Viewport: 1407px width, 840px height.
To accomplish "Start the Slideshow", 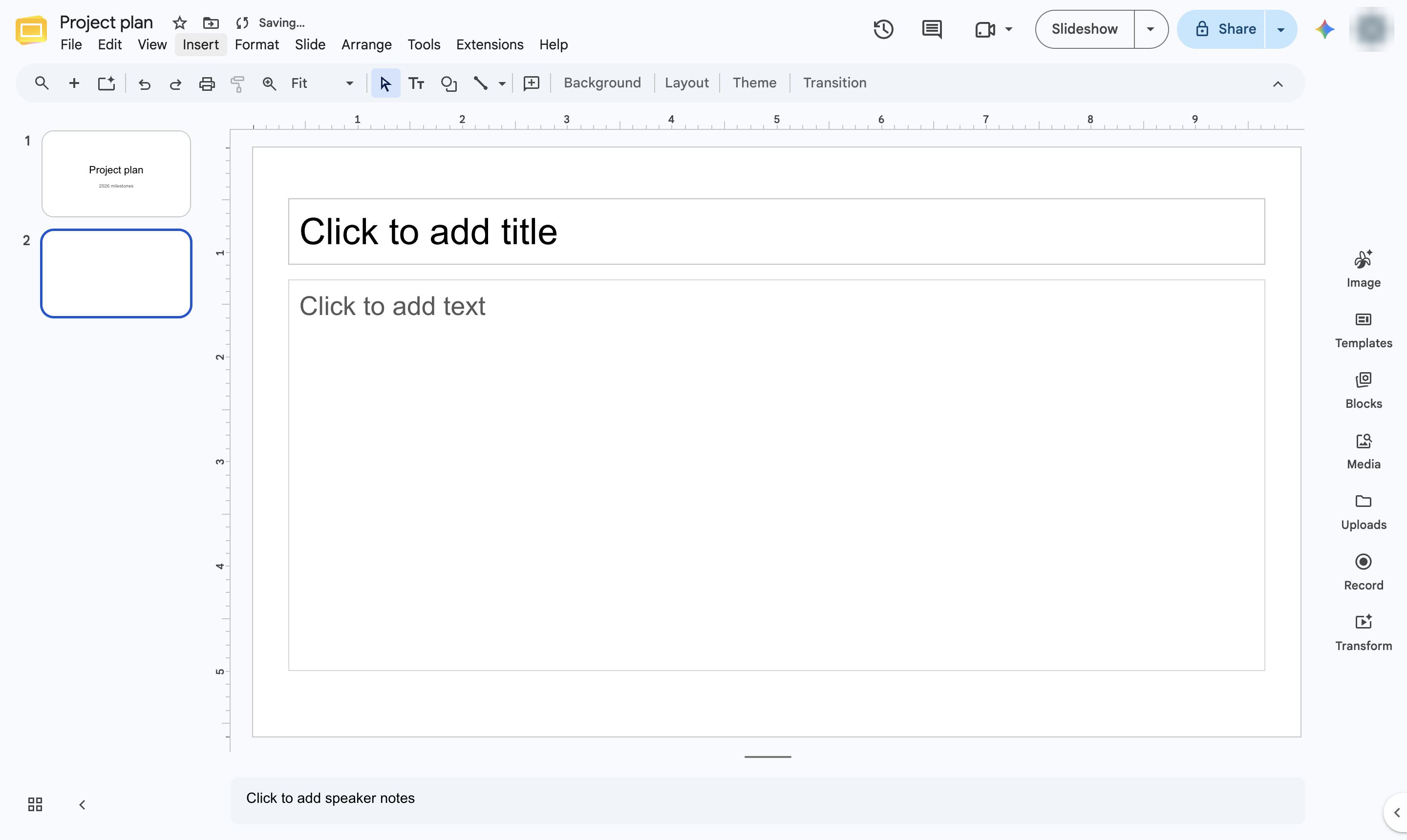I will tap(1084, 29).
